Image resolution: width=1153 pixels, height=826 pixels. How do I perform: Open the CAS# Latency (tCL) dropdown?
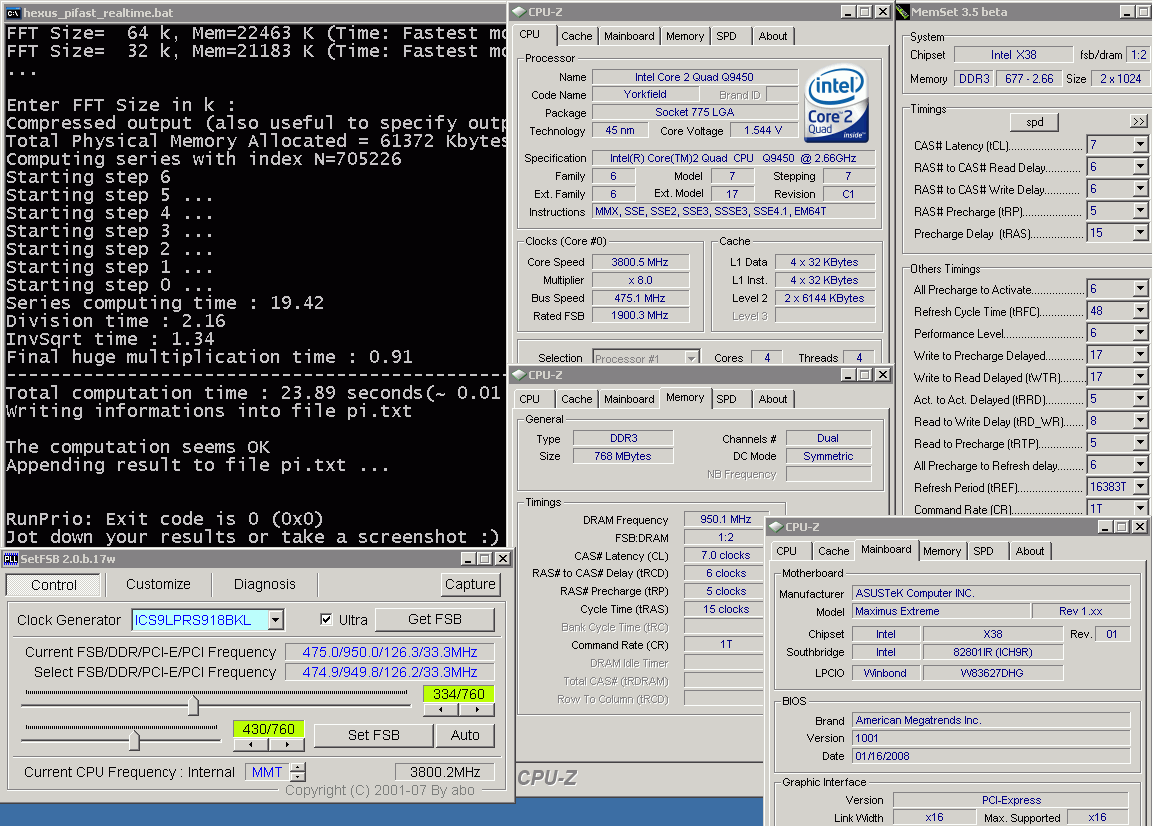pyautogui.click(x=1140, y=145)
